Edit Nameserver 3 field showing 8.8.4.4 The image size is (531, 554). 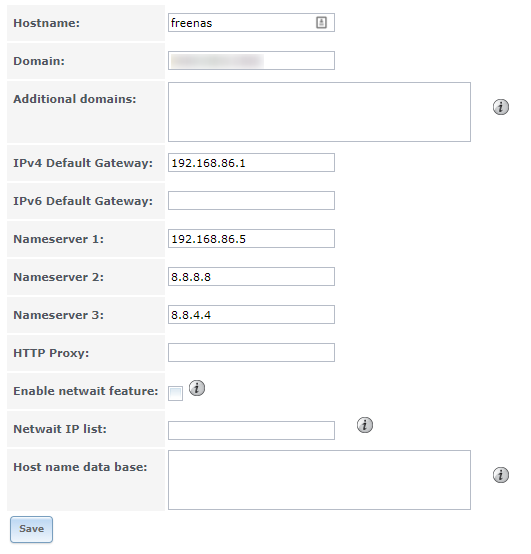[251, 314]
